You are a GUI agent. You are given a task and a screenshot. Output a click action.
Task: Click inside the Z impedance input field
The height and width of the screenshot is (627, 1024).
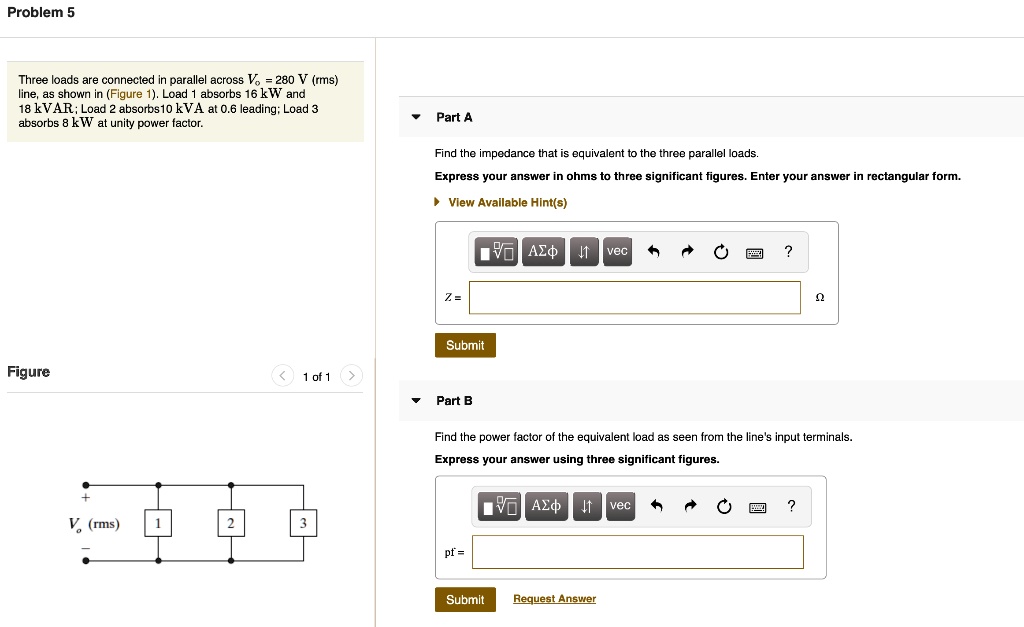point(634,297)
